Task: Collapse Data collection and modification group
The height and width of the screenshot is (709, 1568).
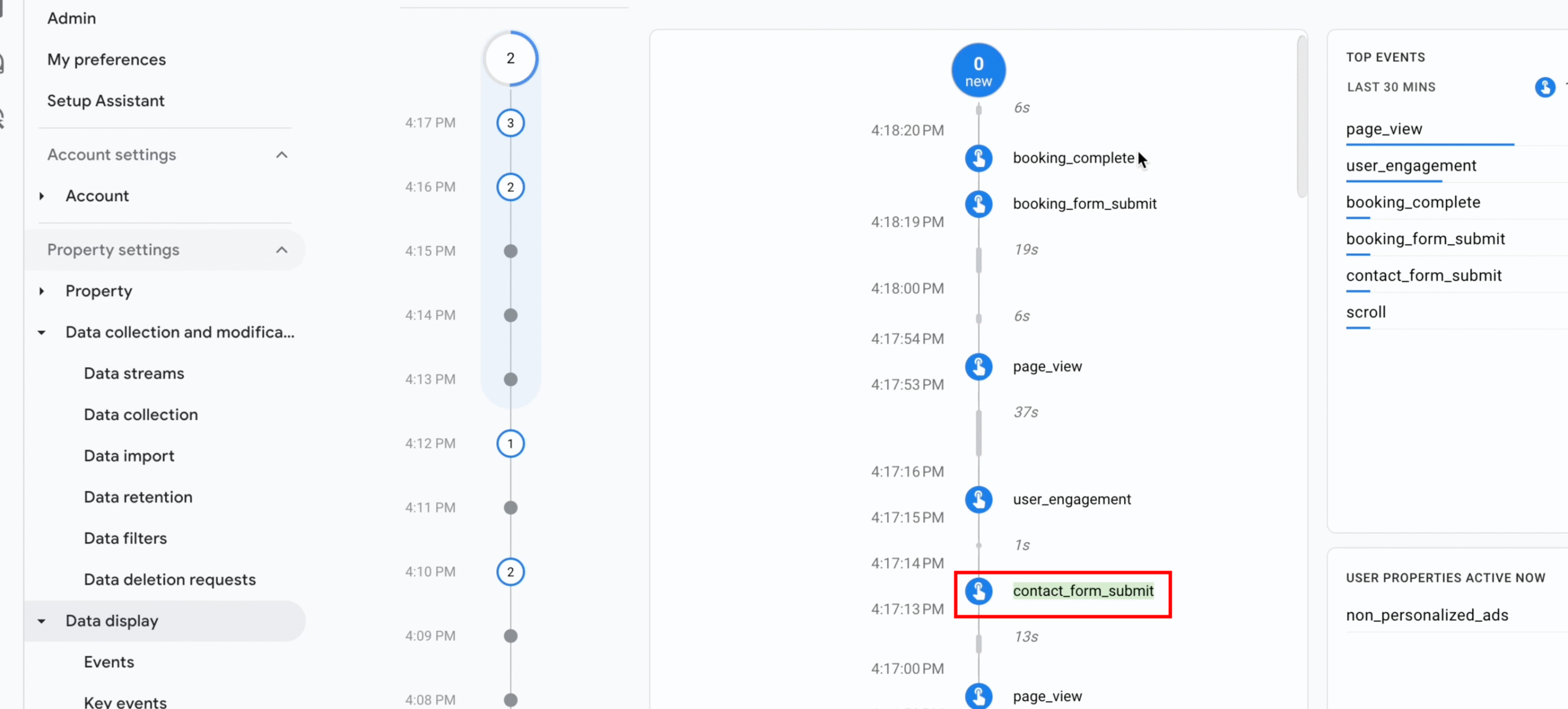Action: (42, 333)
